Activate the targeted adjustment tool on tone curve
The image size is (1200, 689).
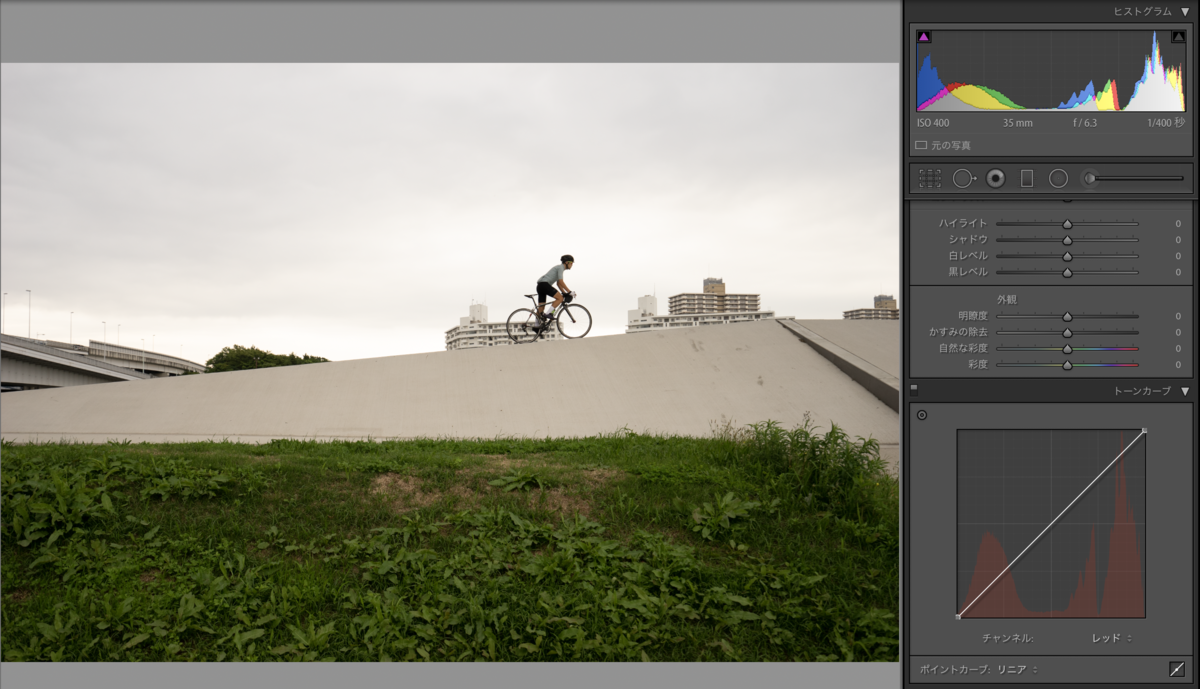point(921,414)
